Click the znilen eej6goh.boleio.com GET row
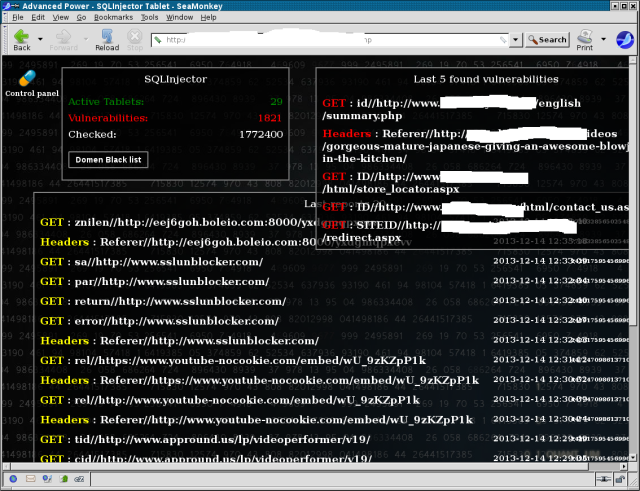 click(x=178, y=222)
